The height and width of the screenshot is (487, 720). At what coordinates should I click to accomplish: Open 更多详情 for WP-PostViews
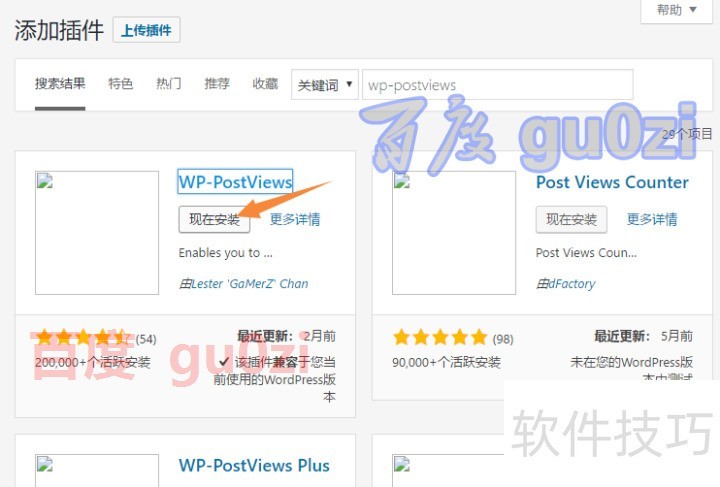295,219
